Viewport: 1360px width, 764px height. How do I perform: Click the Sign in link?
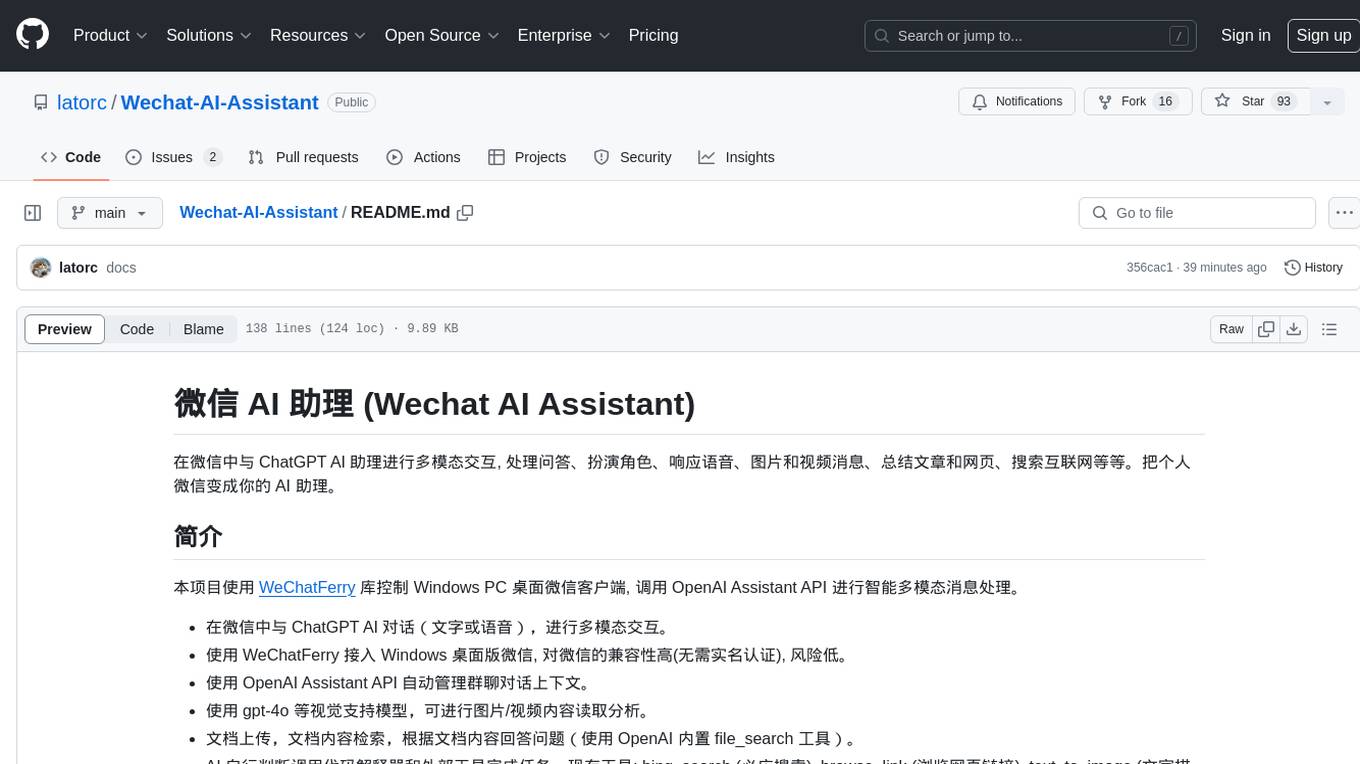(1245, 35)
